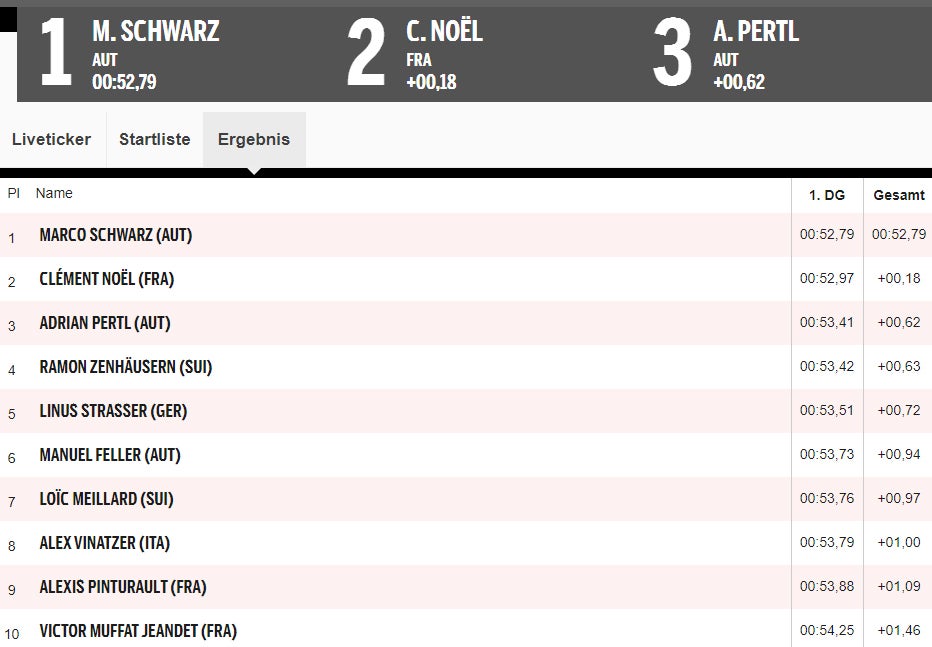This screenshot has width=932, height=647.
Task: Select Marco Schwarz (AUT) in results
Action: [x=115, y=236]
